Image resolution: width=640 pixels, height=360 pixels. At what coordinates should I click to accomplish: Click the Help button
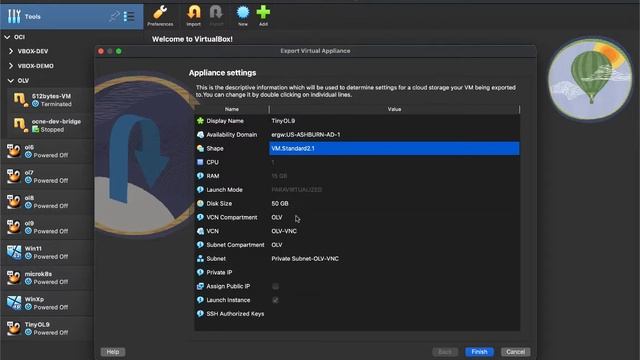coord(113,352)
